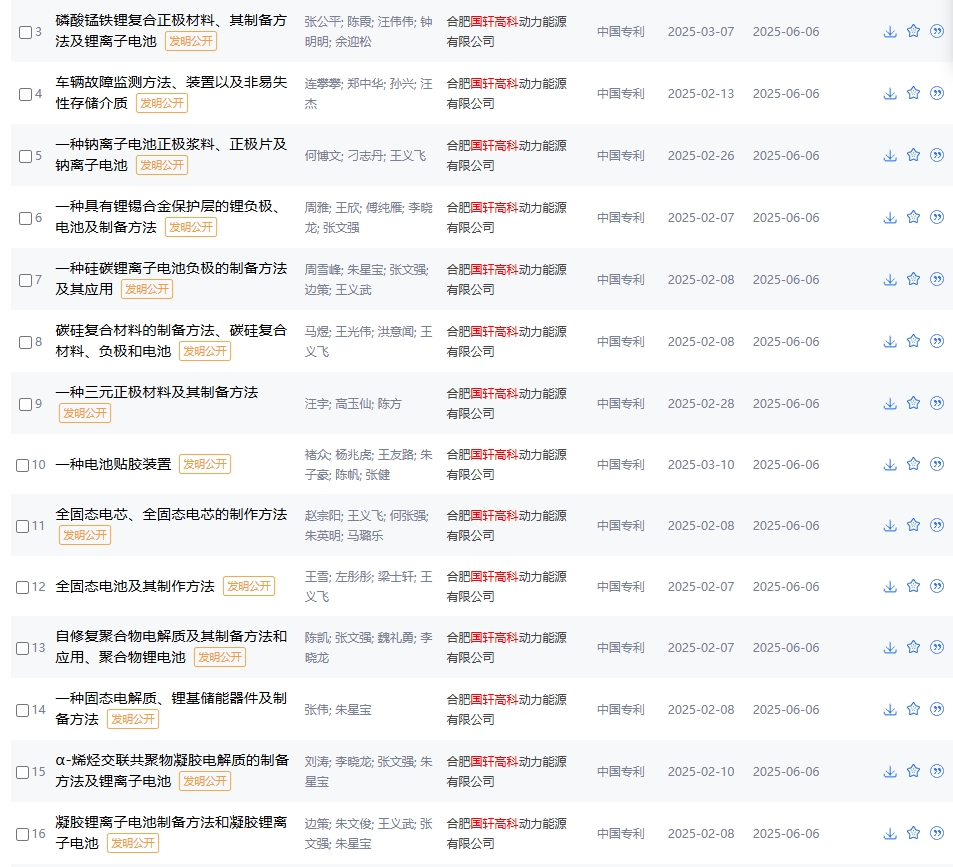Star the row 16 gel battery patent

coord(913,833)
